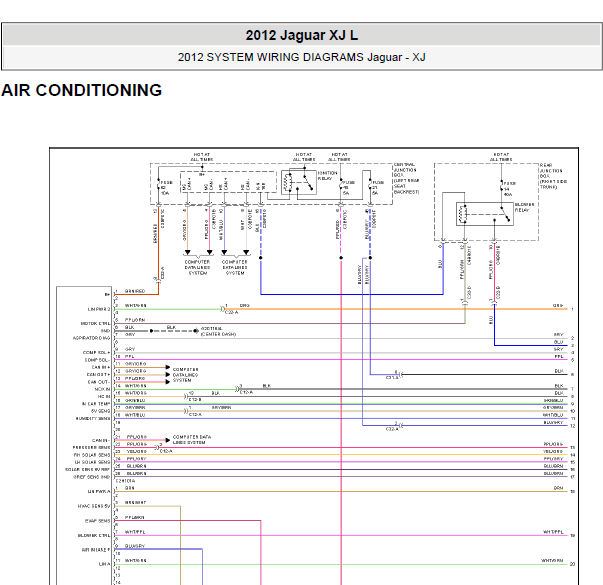The image size is (603, 585).
Task: Select the "IN CAR TEMP" pin label
Action: point(96,404)
